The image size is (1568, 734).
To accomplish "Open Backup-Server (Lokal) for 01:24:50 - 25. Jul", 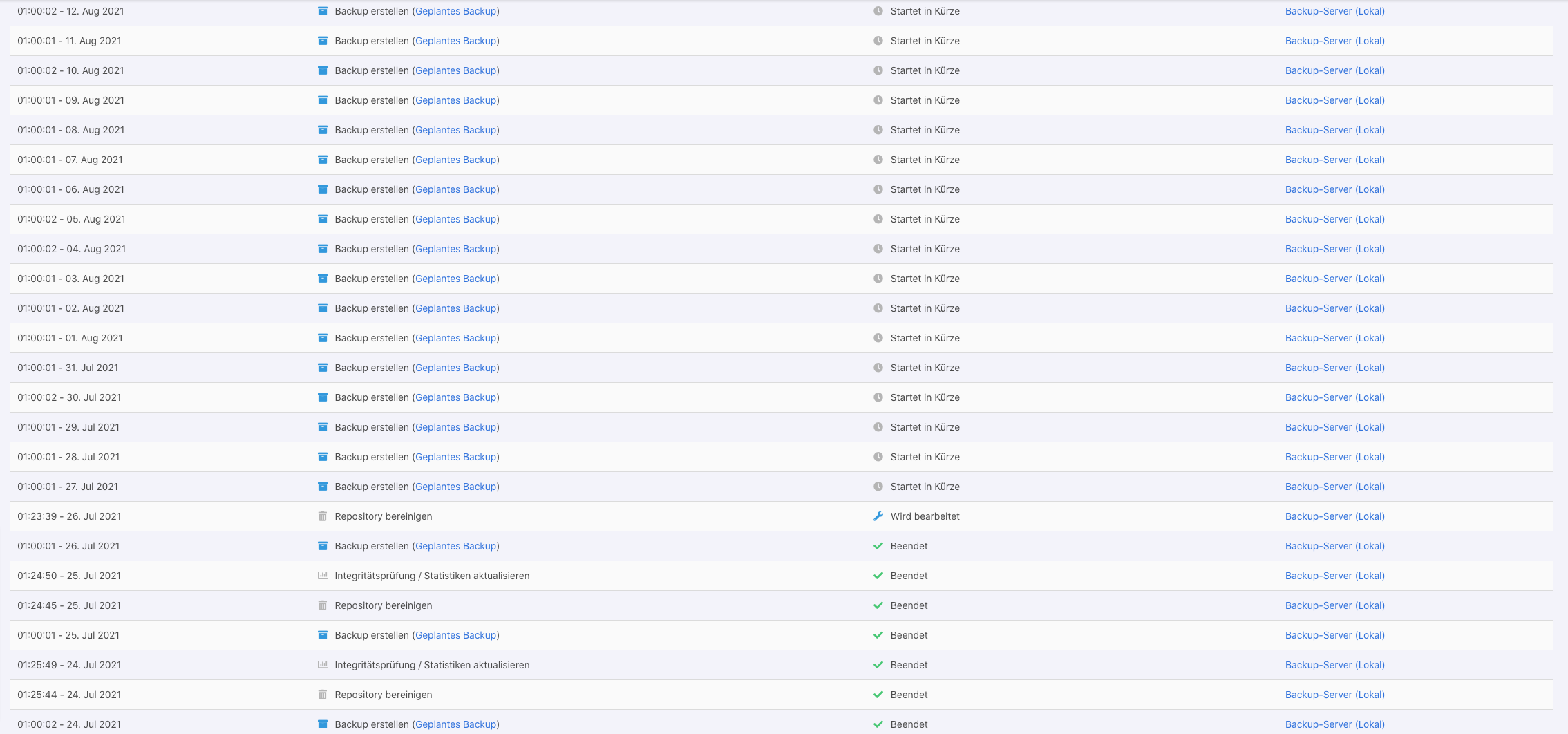I will [1334, 576].
